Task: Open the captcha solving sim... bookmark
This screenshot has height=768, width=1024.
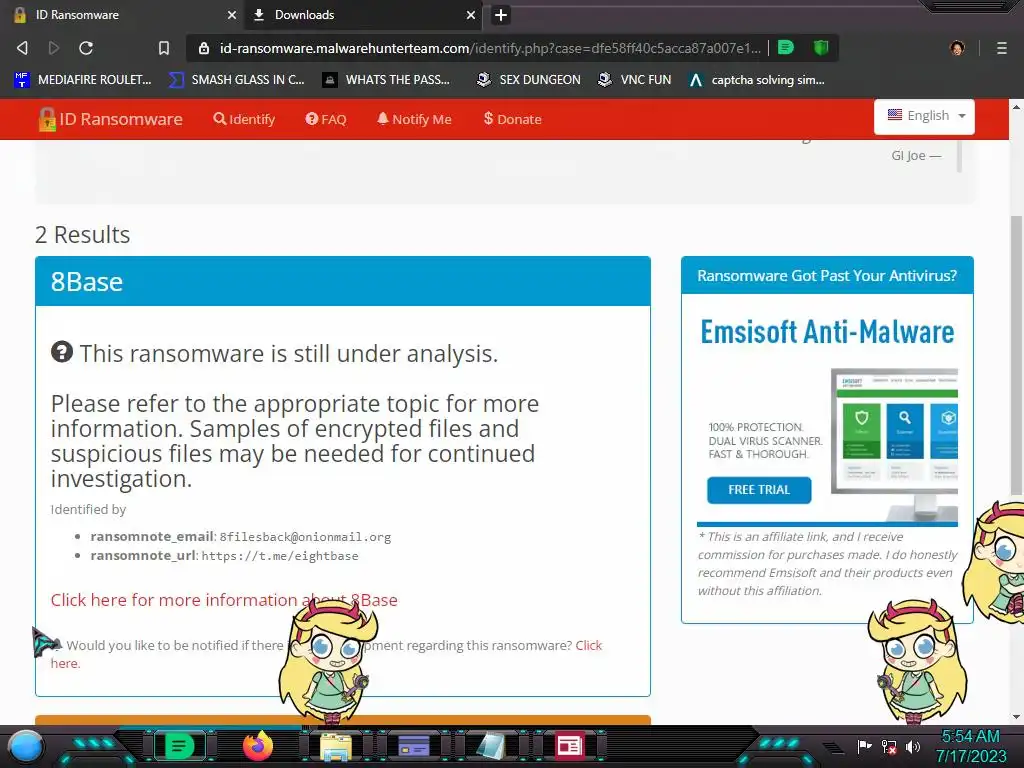Action: coord(757,80)
